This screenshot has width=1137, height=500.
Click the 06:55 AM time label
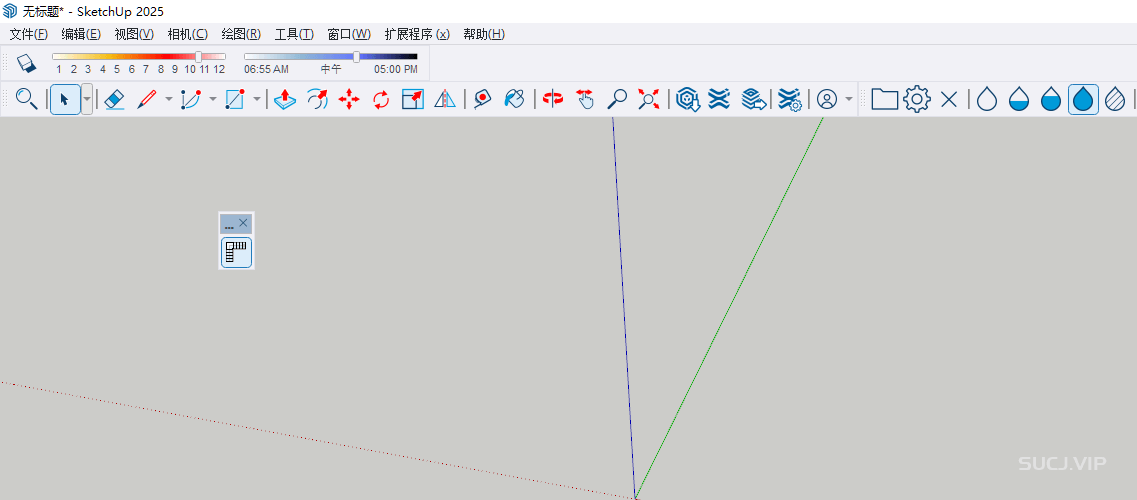pyautogui.click(x=266, y=70)
